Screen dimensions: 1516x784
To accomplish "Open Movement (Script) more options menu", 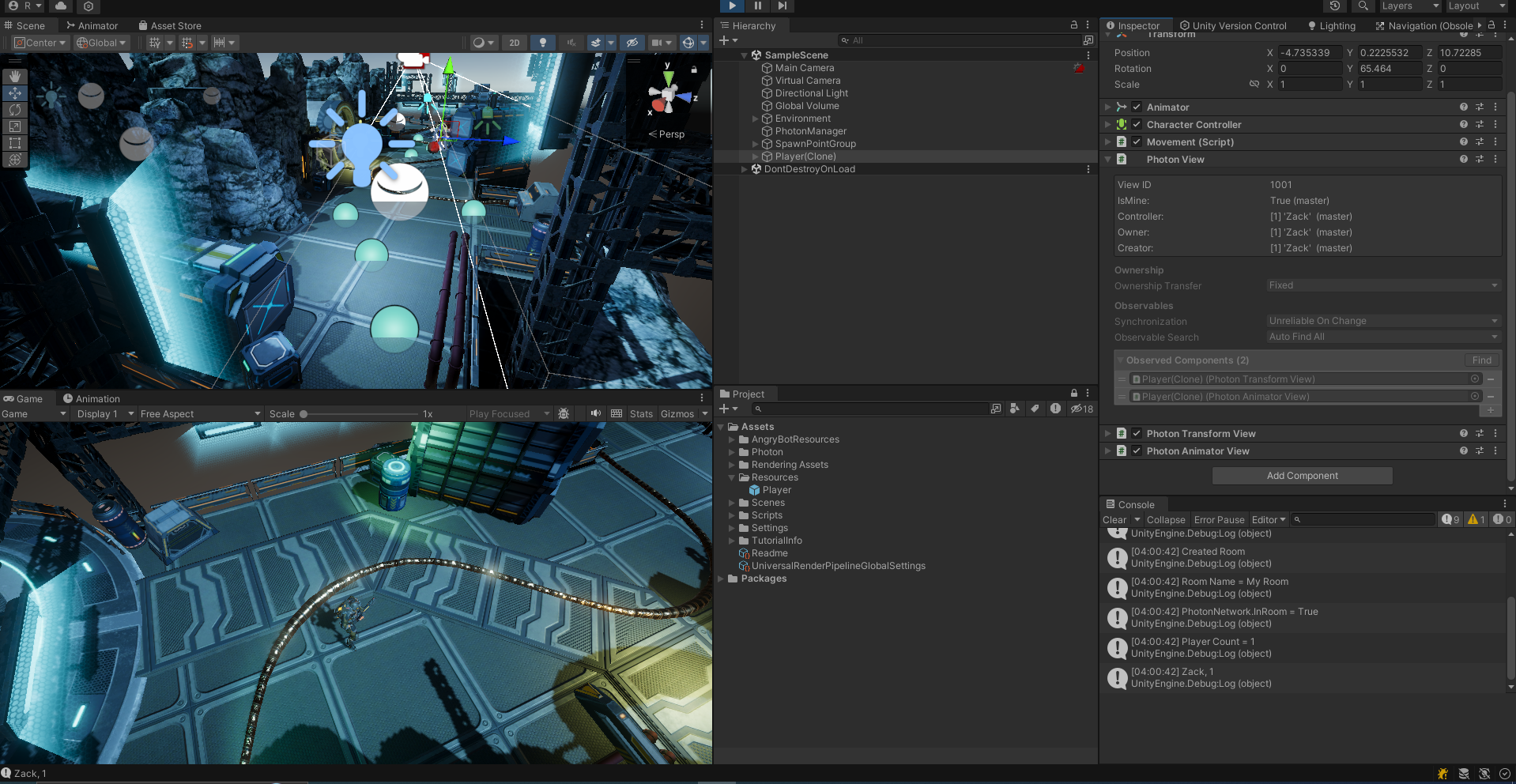I will pyautogui.click(x=1495, y=141).
